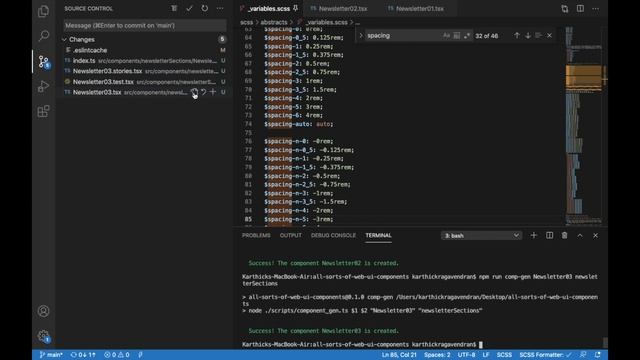Viewport: 640px width, 360px height.
Task: Open the Accounts menu icon
Action: pyautogui.click(x=43, y=311)
